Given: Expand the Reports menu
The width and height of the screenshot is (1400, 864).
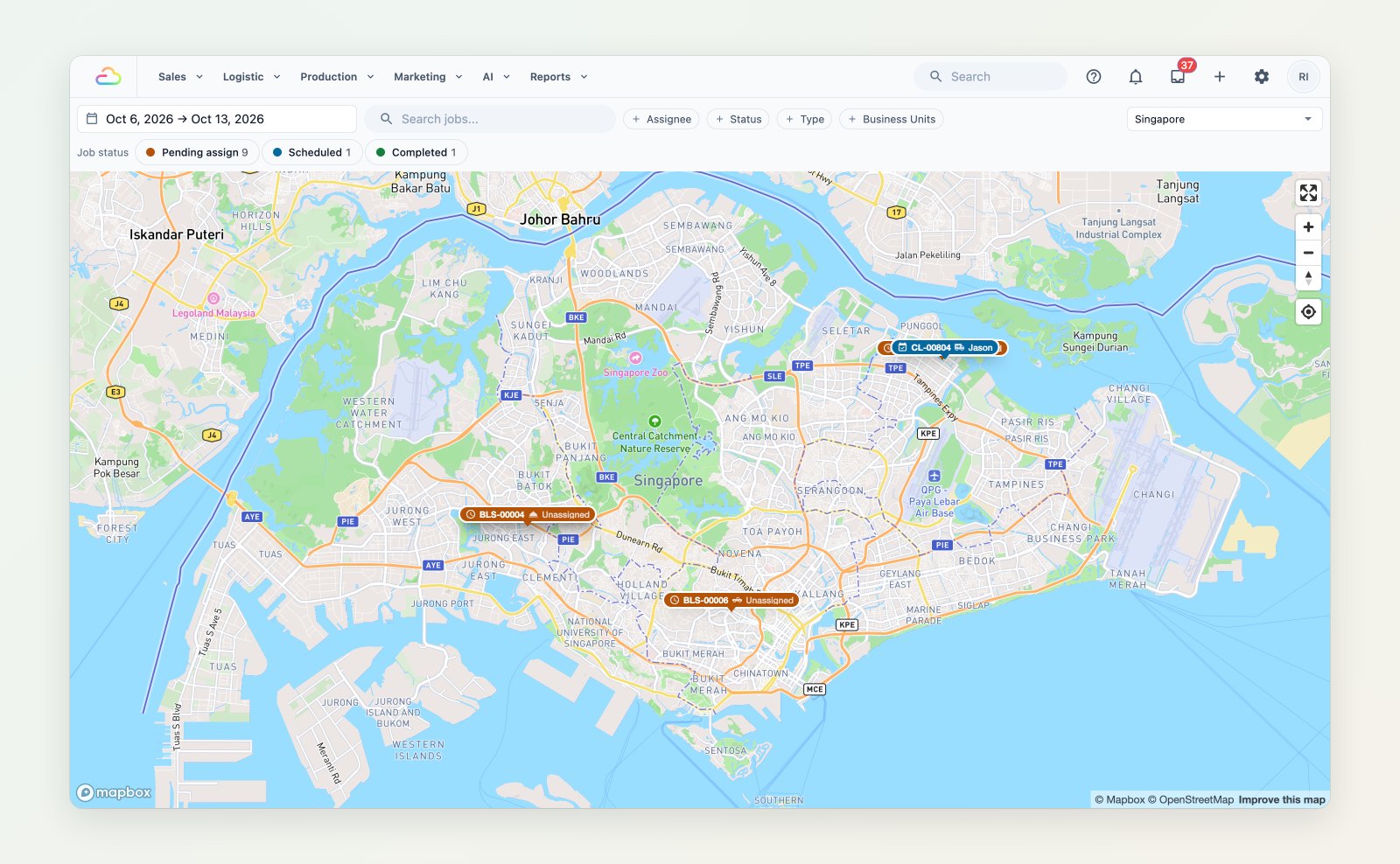Looking at the screenshot, I should coord(558,77).
